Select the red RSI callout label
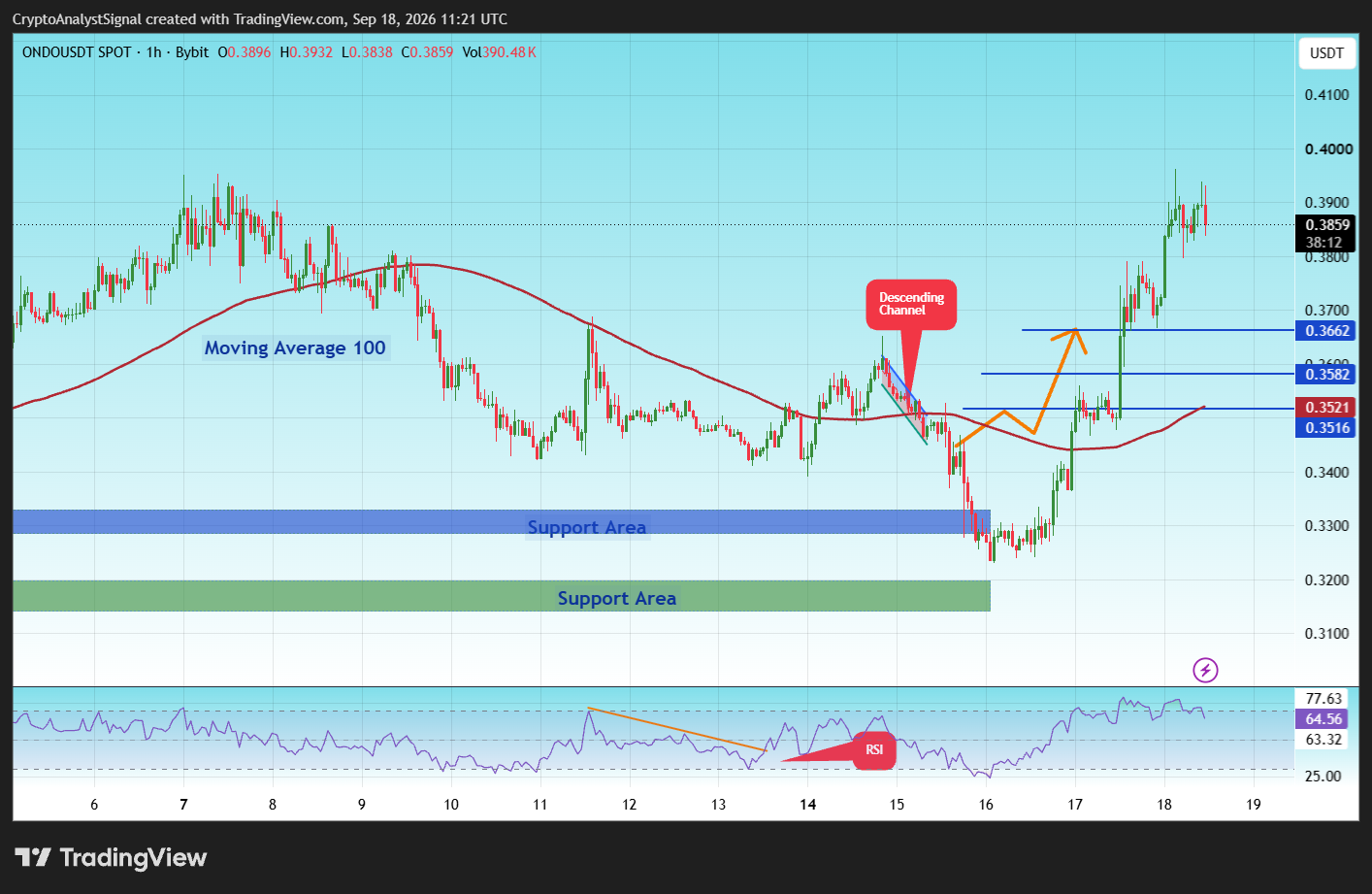This screenshot has height=894, width=1372. (x=874, y=750)
